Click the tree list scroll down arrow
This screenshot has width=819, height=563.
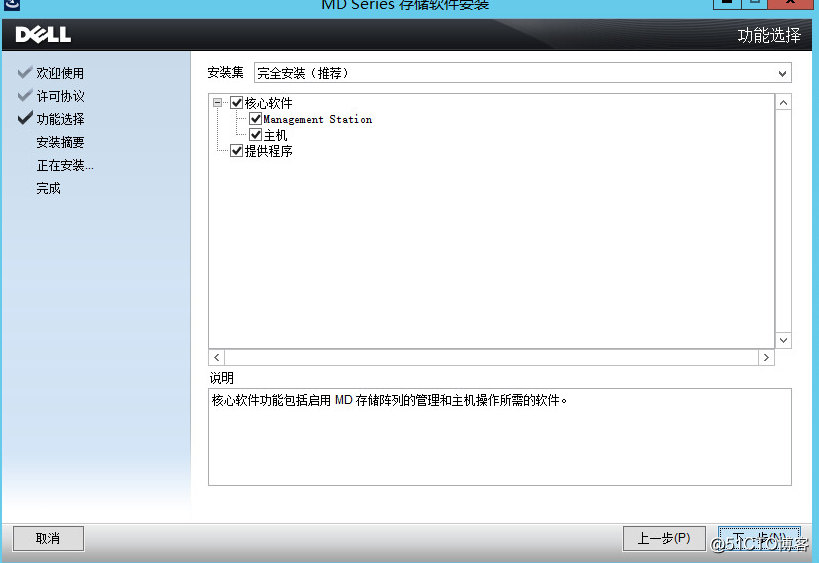[783, 341]
